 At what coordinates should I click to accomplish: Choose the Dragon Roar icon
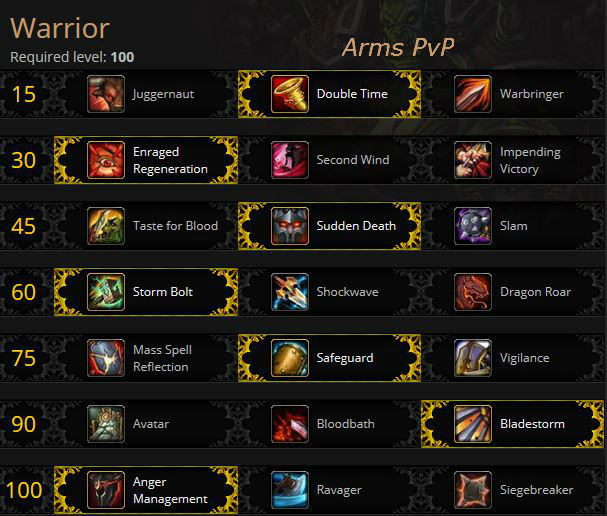(473, 292)
